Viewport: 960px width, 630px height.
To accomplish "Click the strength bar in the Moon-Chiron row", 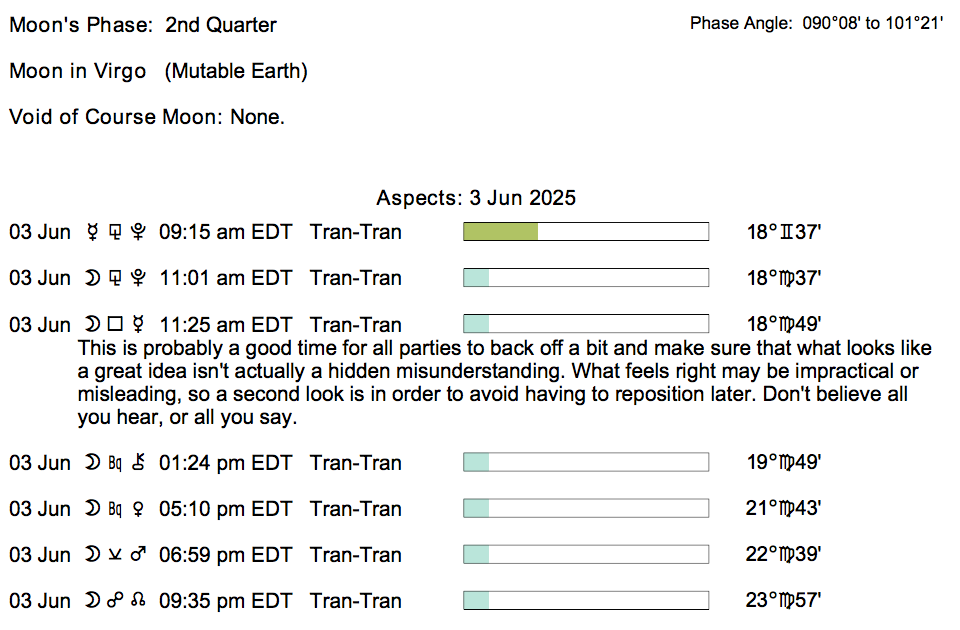I will coord(586,463).
